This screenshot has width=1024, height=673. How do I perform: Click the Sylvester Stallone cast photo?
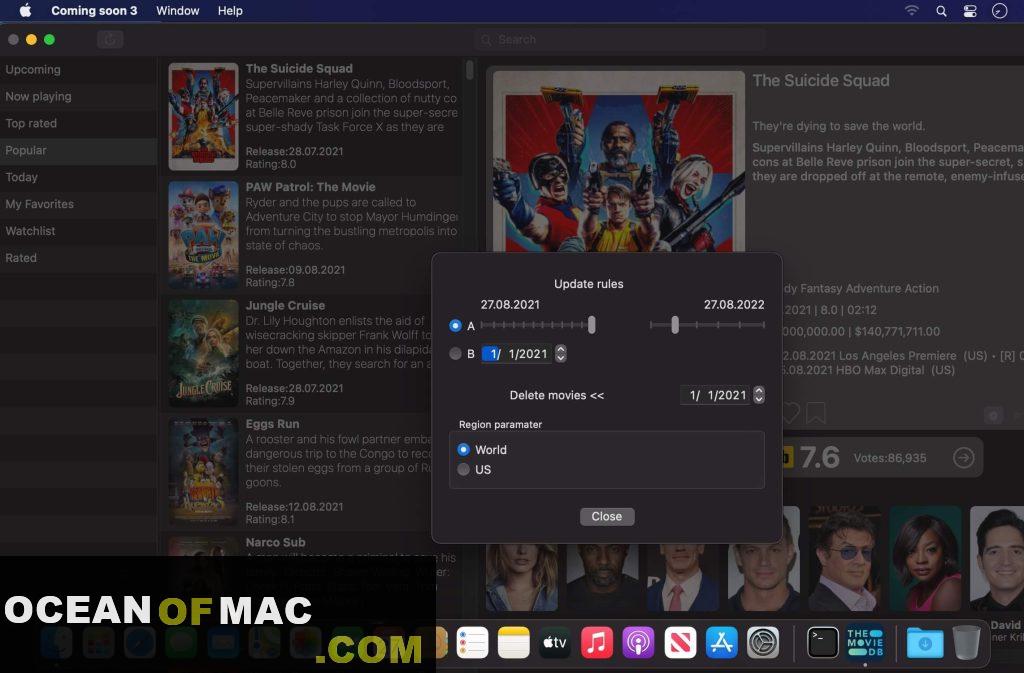coord(845,558)
